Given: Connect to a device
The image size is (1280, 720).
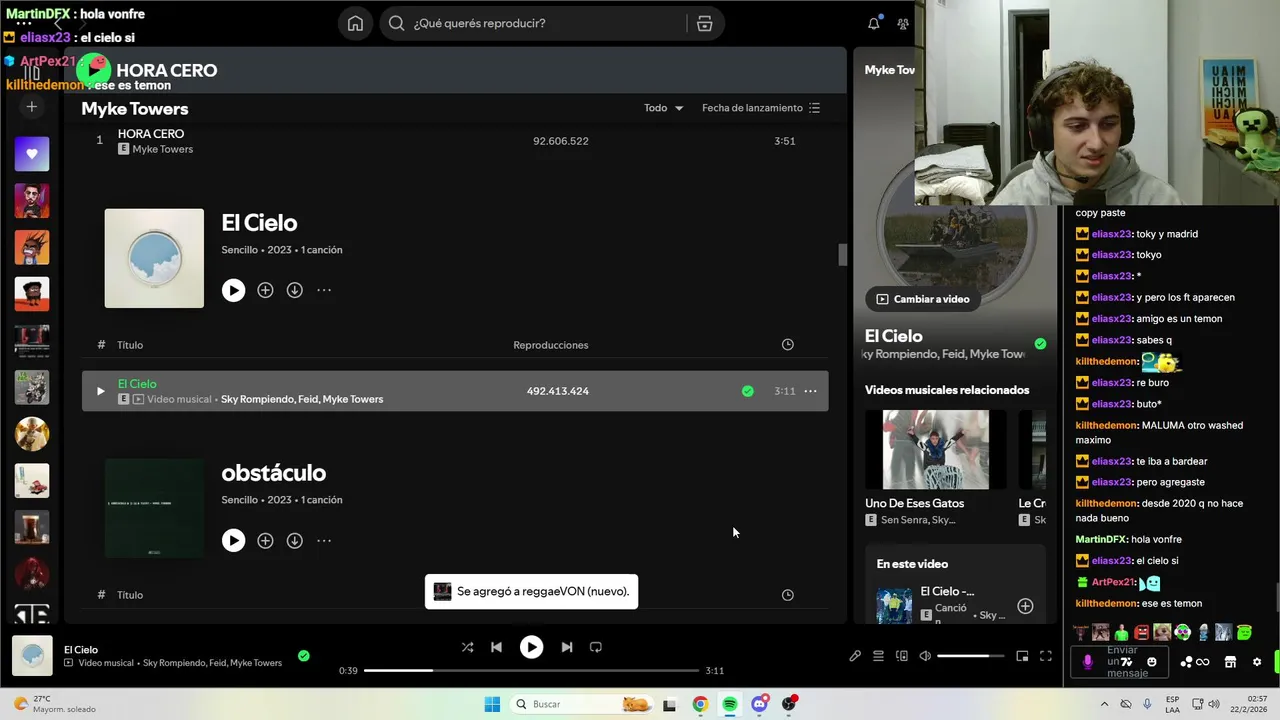Looking at the screenshot, I should point(902,656).
